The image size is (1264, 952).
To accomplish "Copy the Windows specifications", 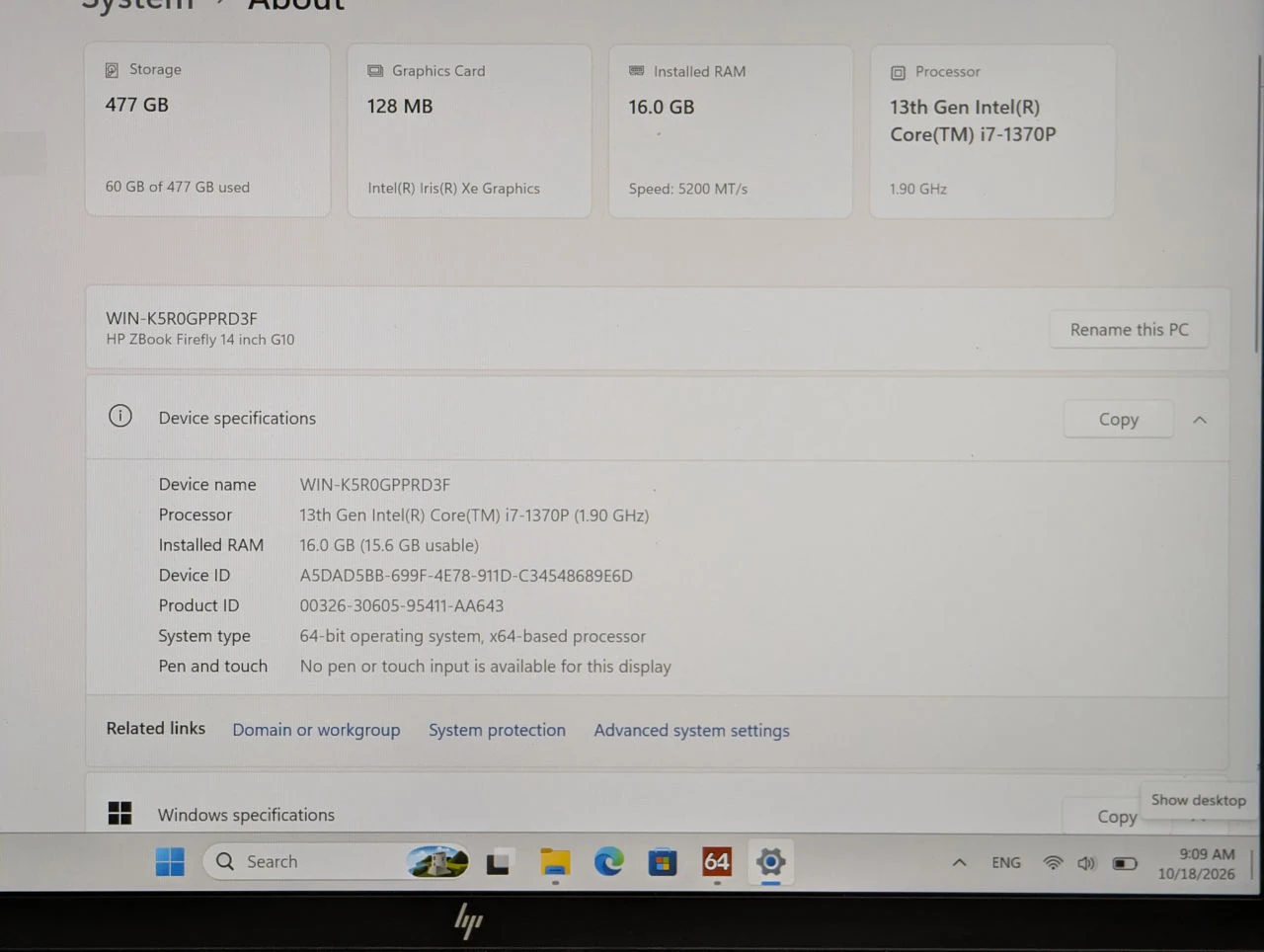I will pos(1117,817).
